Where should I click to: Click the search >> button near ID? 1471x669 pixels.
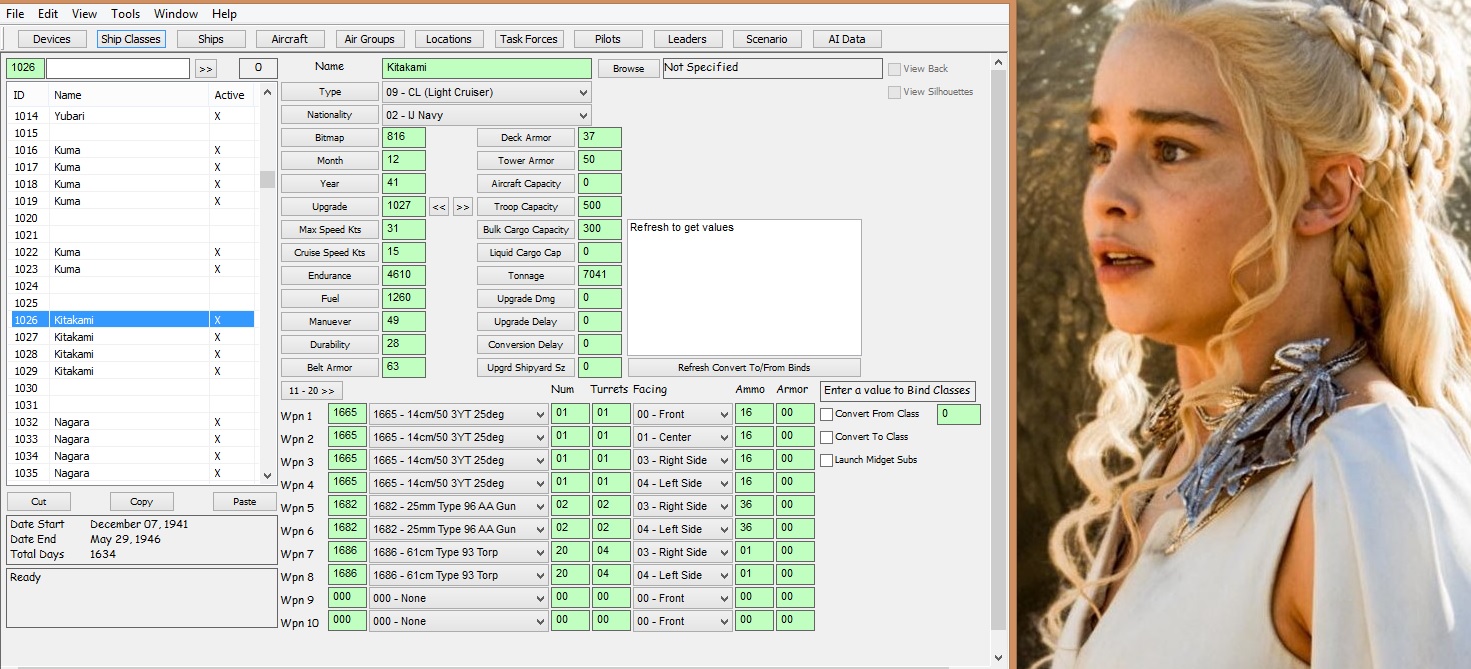coord(206,69)
